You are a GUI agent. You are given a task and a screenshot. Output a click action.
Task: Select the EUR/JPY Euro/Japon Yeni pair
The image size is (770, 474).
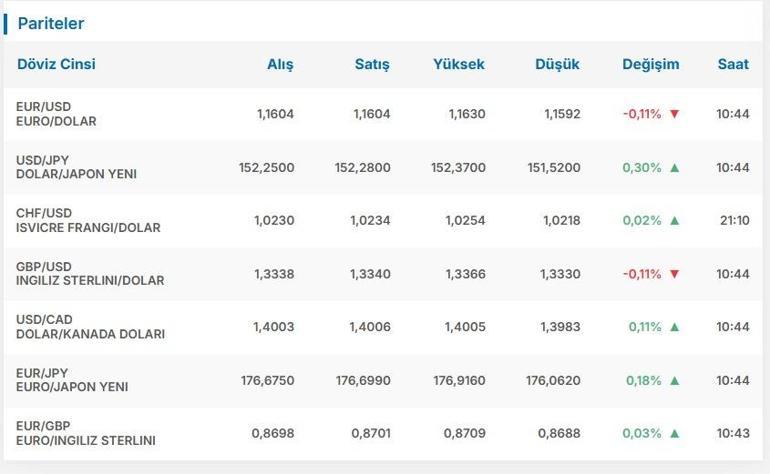(72, 380)
